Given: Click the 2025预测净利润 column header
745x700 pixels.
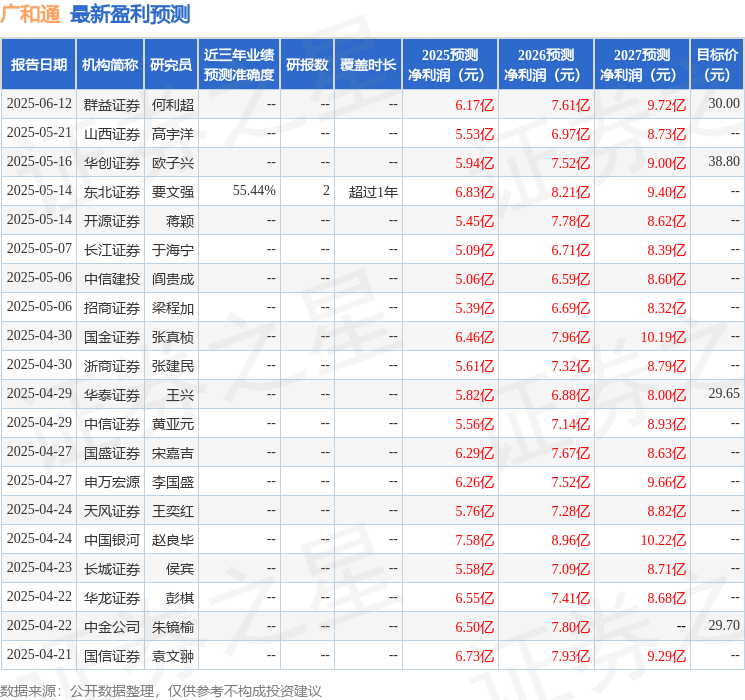Looking at the screenshot, I should (449, 65).
